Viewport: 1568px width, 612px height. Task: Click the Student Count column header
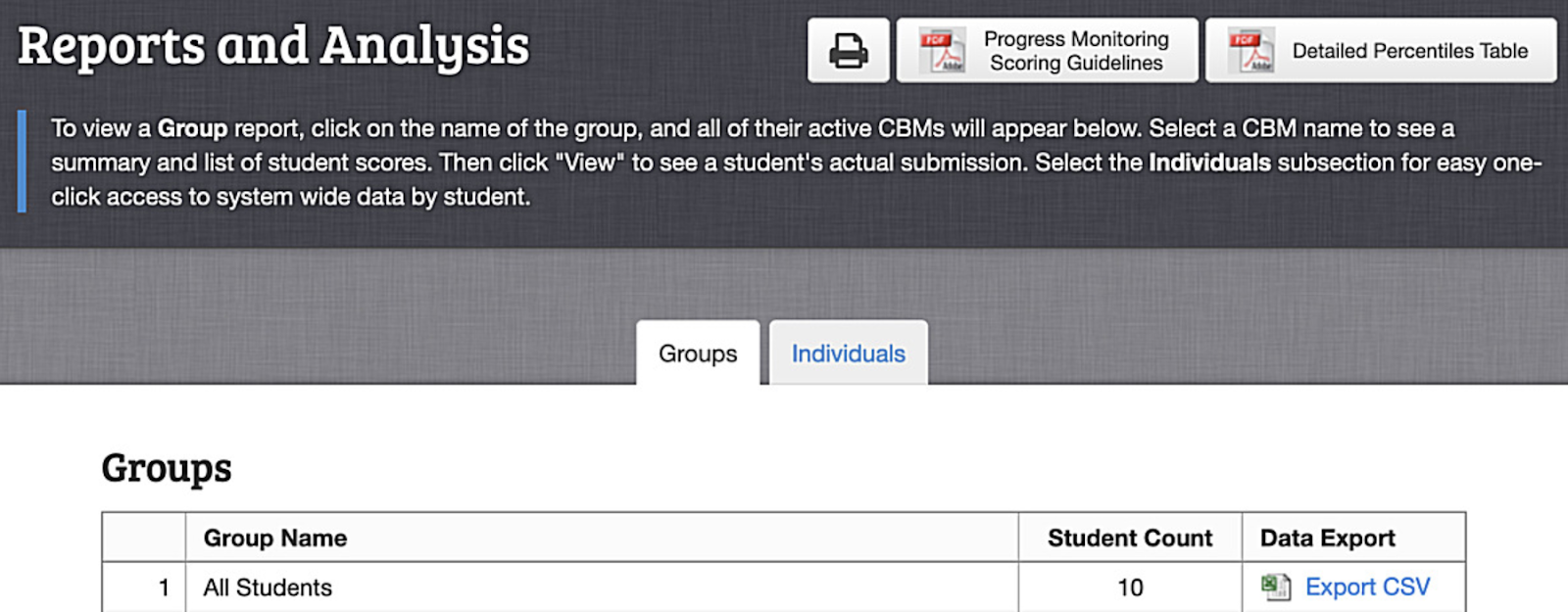[1130, 538]
